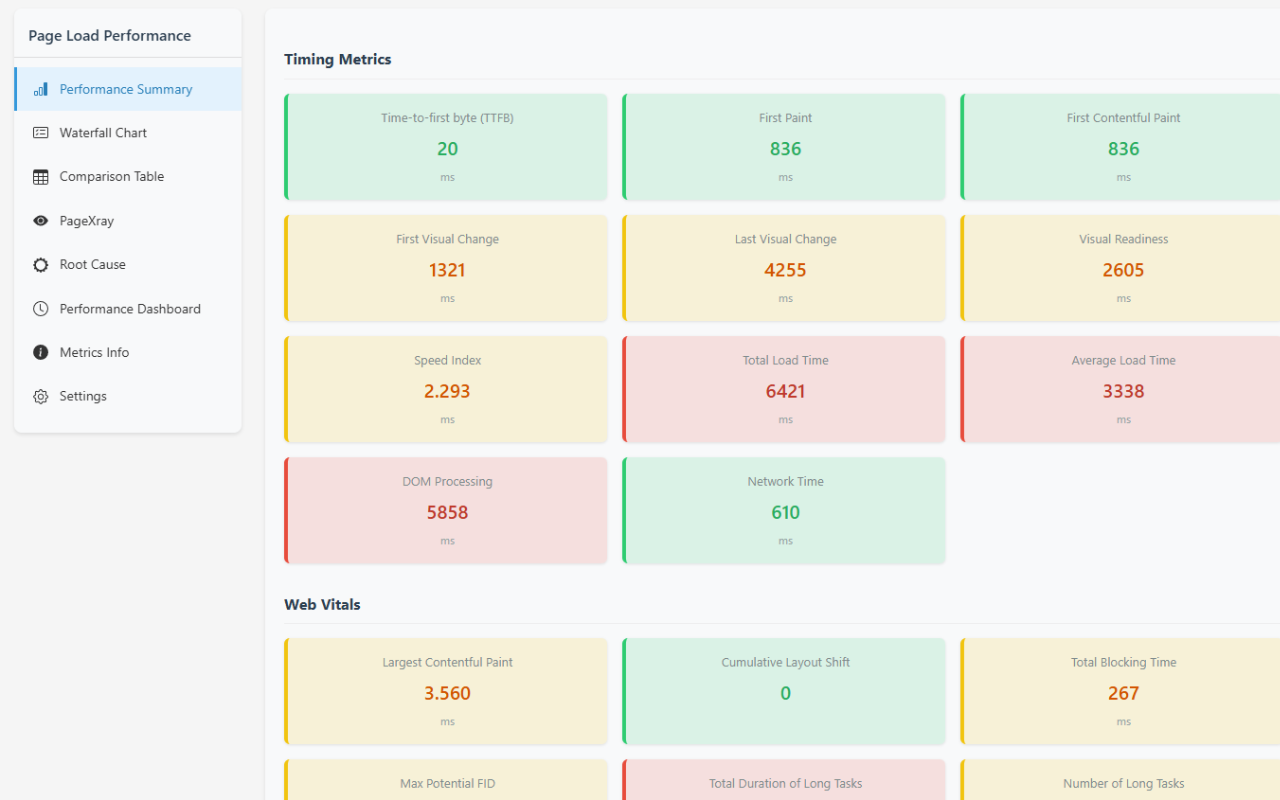Select the Total Load Time card
The width and height of the screenshot is (1280, 800).
pos(784,389)
